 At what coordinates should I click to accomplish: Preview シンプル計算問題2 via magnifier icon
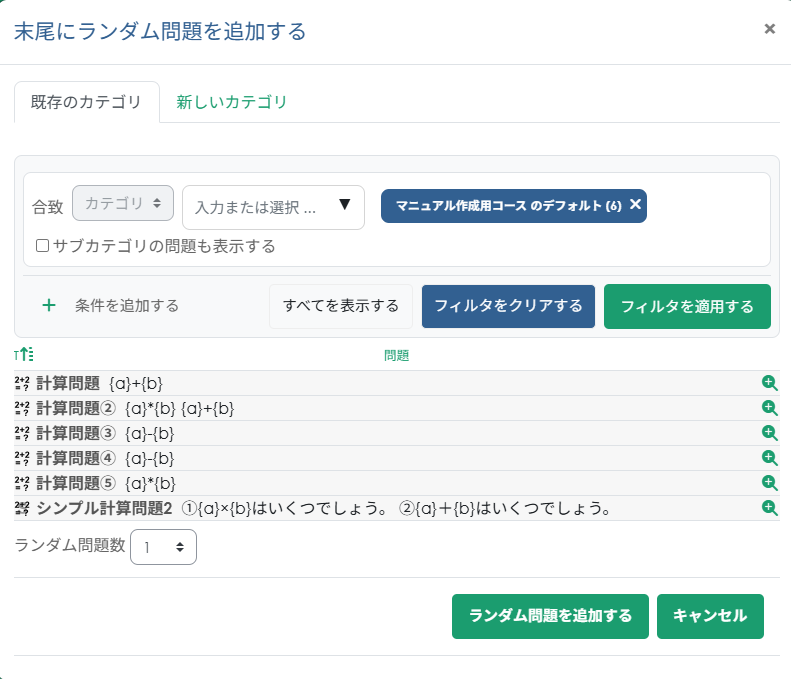[769, 508]
